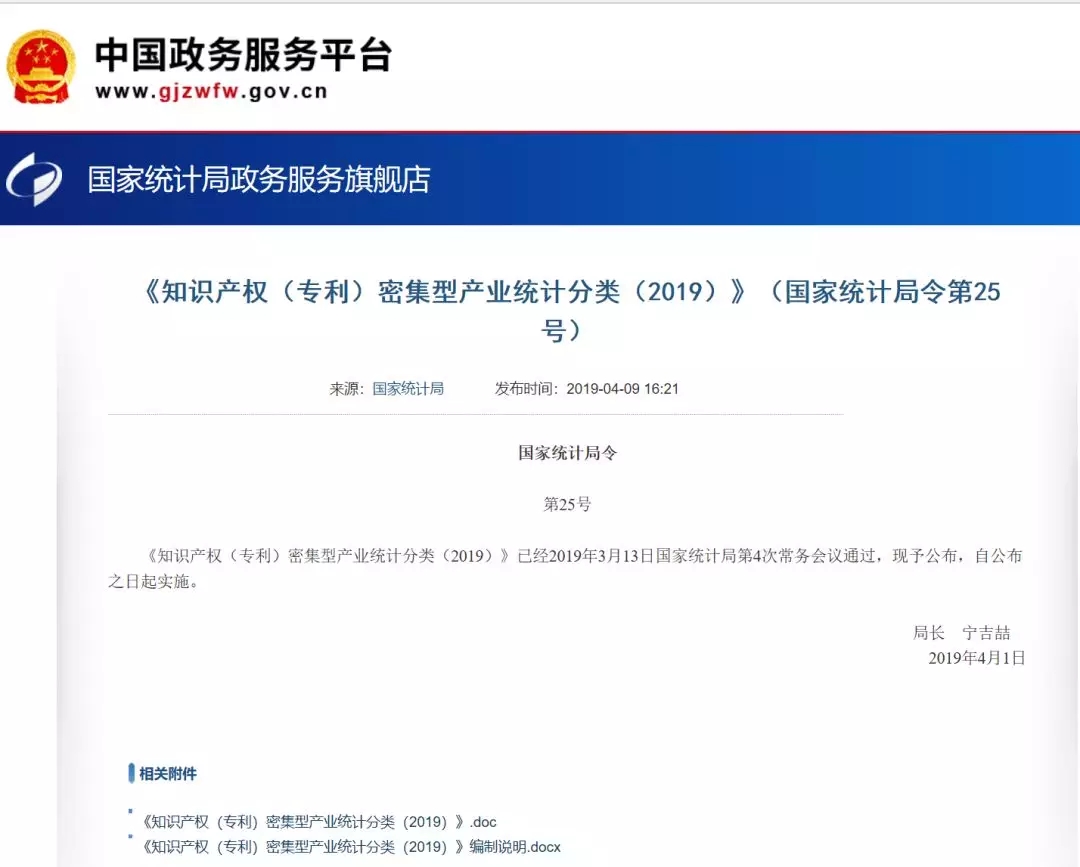Click the body paragraph beginning 《知识产权（专利）
The image size is (1080, 867).
(x=565, y=568)
